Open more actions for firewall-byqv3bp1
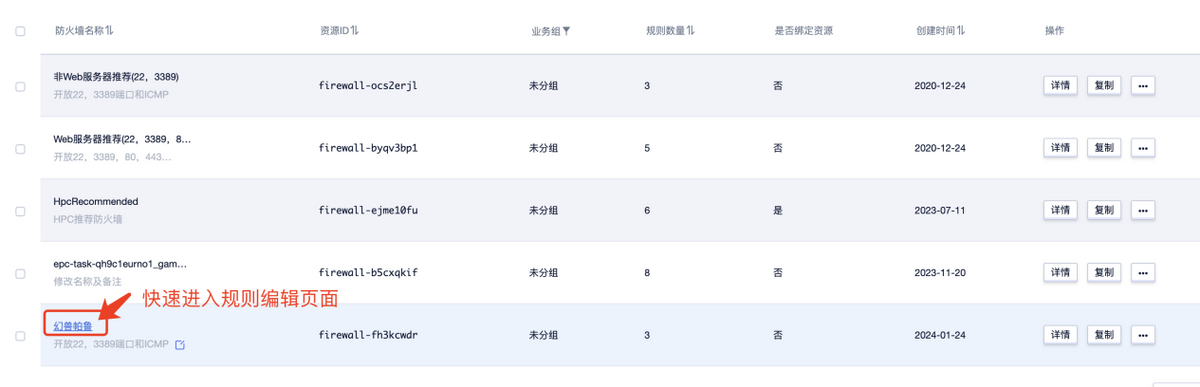 [1143, 148]
